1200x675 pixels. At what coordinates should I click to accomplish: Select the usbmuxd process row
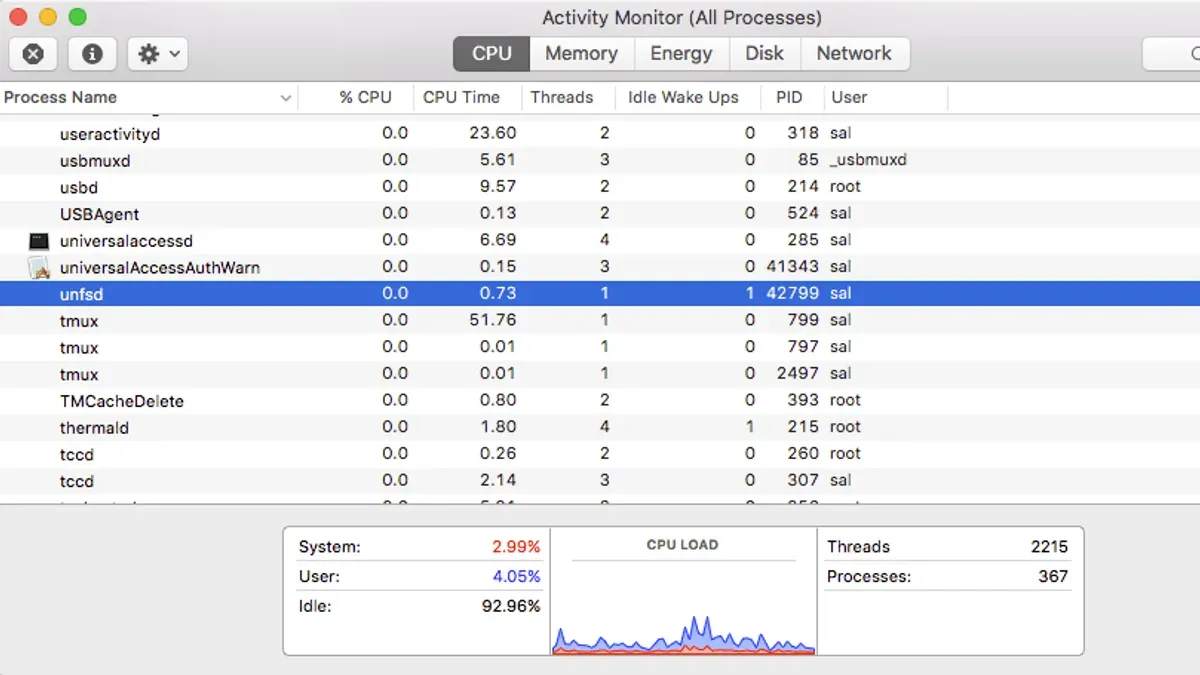(600, 160)
